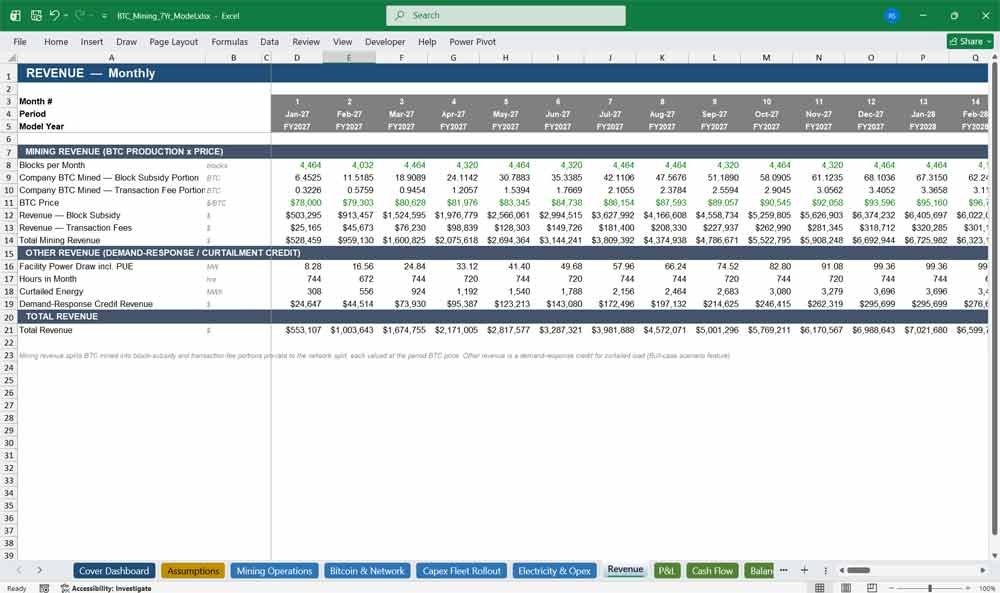The image size is (1000, 593).
Task: Switch to the Bitcoin & Network sheet tab
Action: 367,571
